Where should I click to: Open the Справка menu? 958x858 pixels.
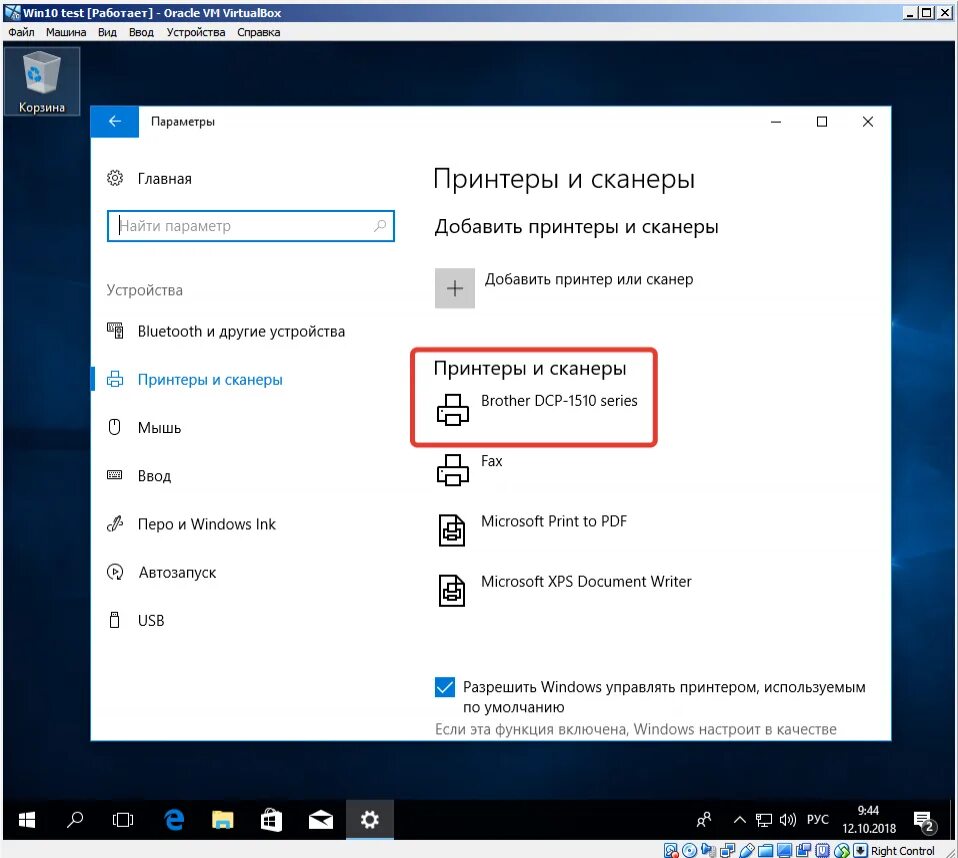(258, 32)
